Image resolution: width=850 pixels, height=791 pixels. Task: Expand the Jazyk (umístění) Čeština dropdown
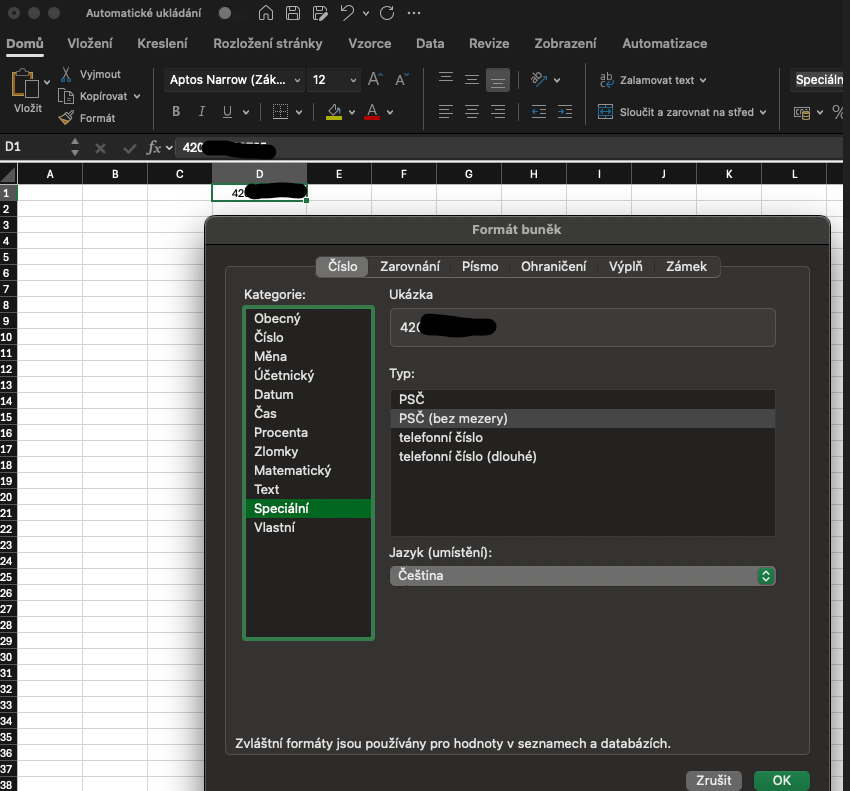click(x=766, y=576)
